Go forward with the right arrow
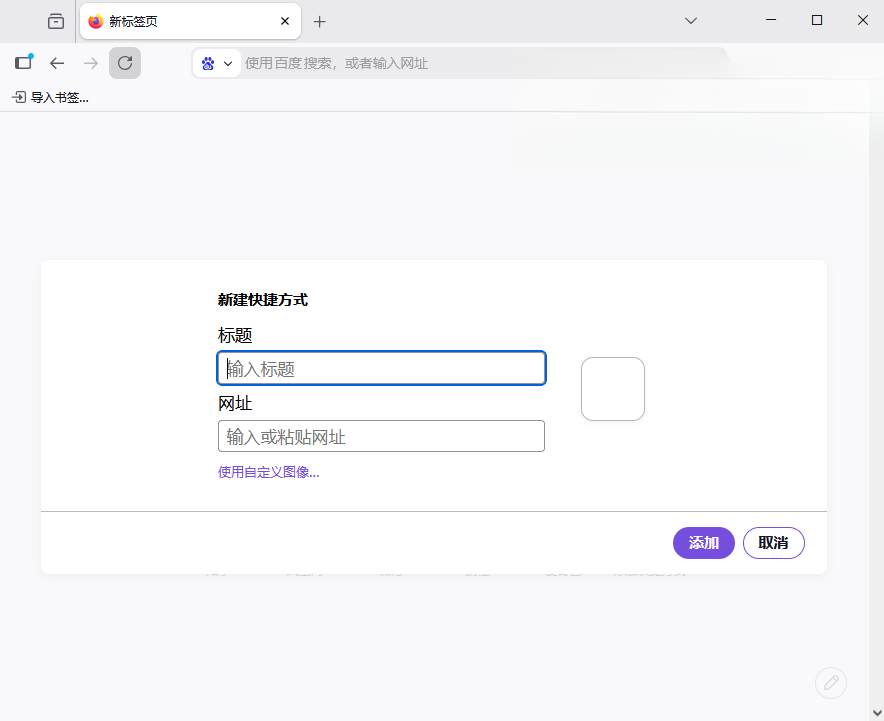 point(91,63)
